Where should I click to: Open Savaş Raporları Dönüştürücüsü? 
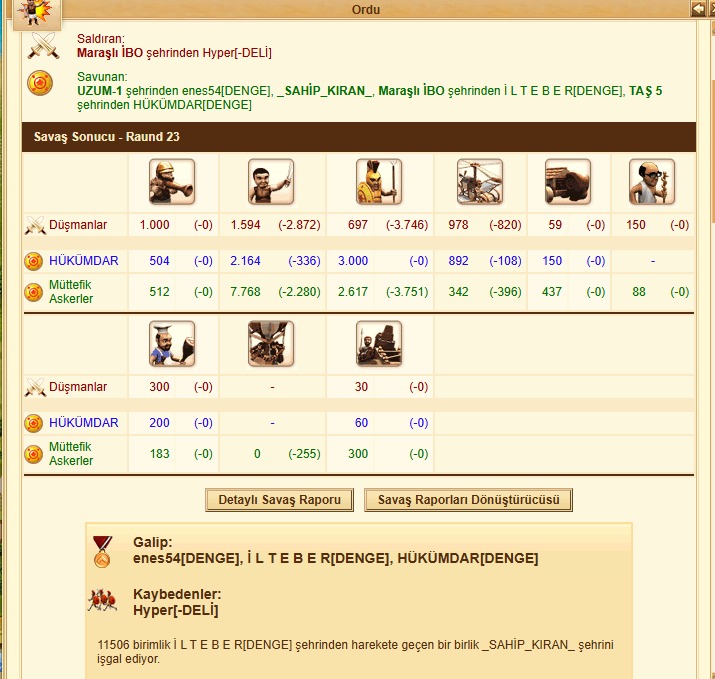coord(468,500)
